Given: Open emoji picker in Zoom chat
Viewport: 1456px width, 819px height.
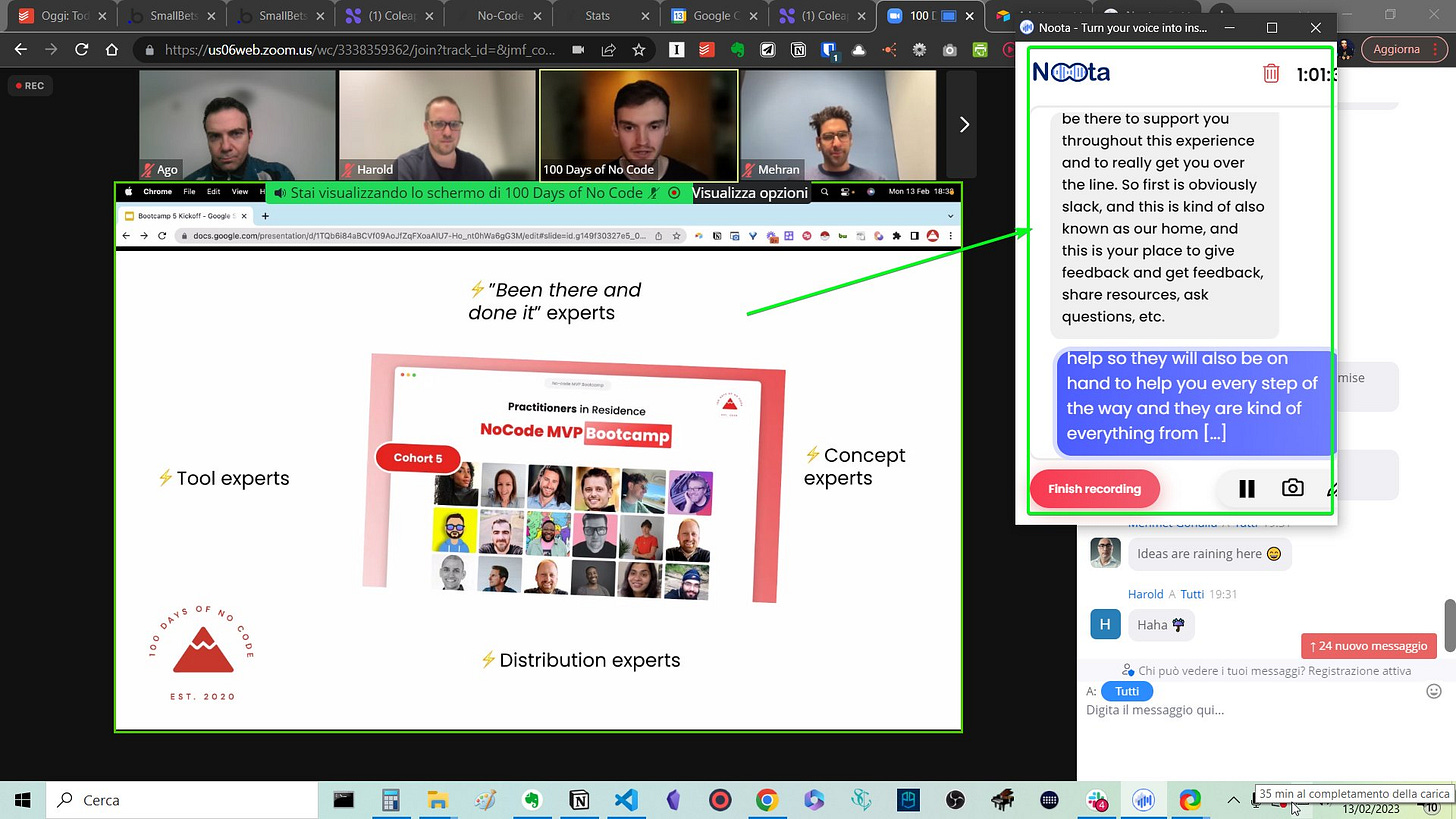Looking at the screenshot, I should (1433, 691).
